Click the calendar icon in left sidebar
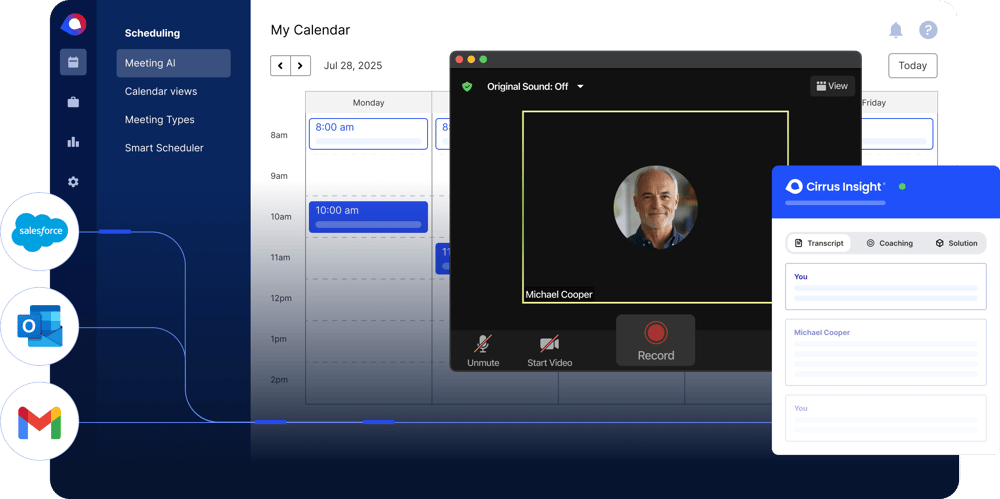Screen dimensions: 1000x499 [73, 62]
